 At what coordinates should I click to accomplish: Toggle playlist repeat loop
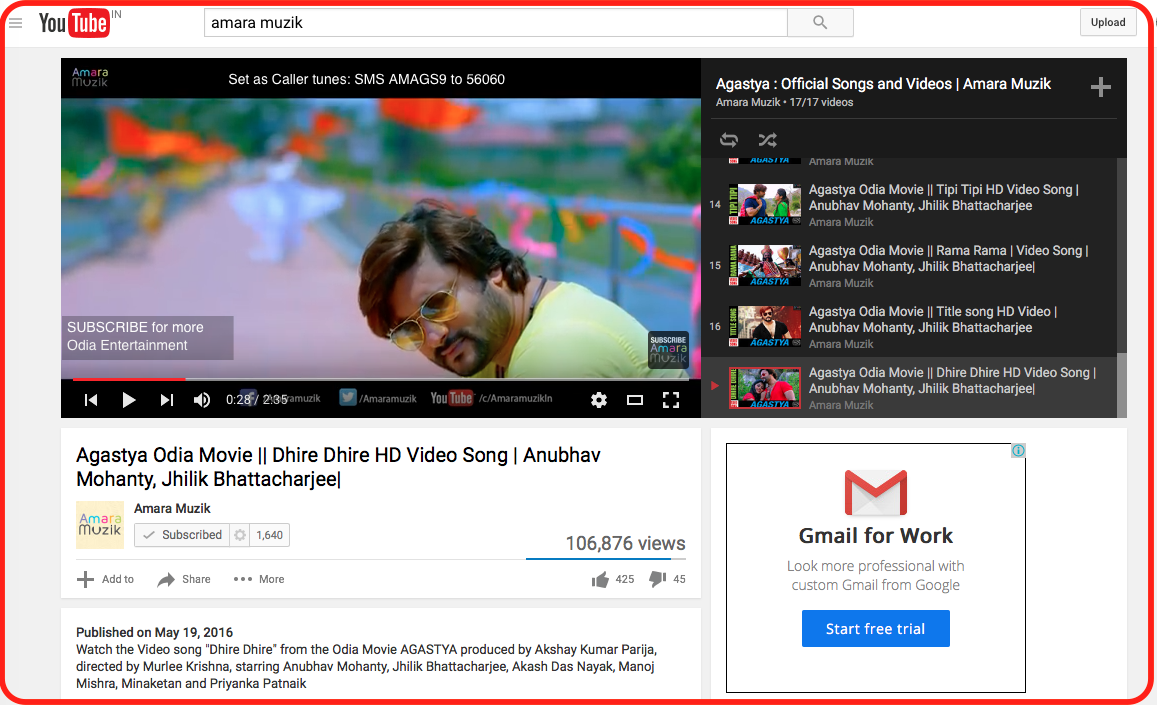coord(729,140)
